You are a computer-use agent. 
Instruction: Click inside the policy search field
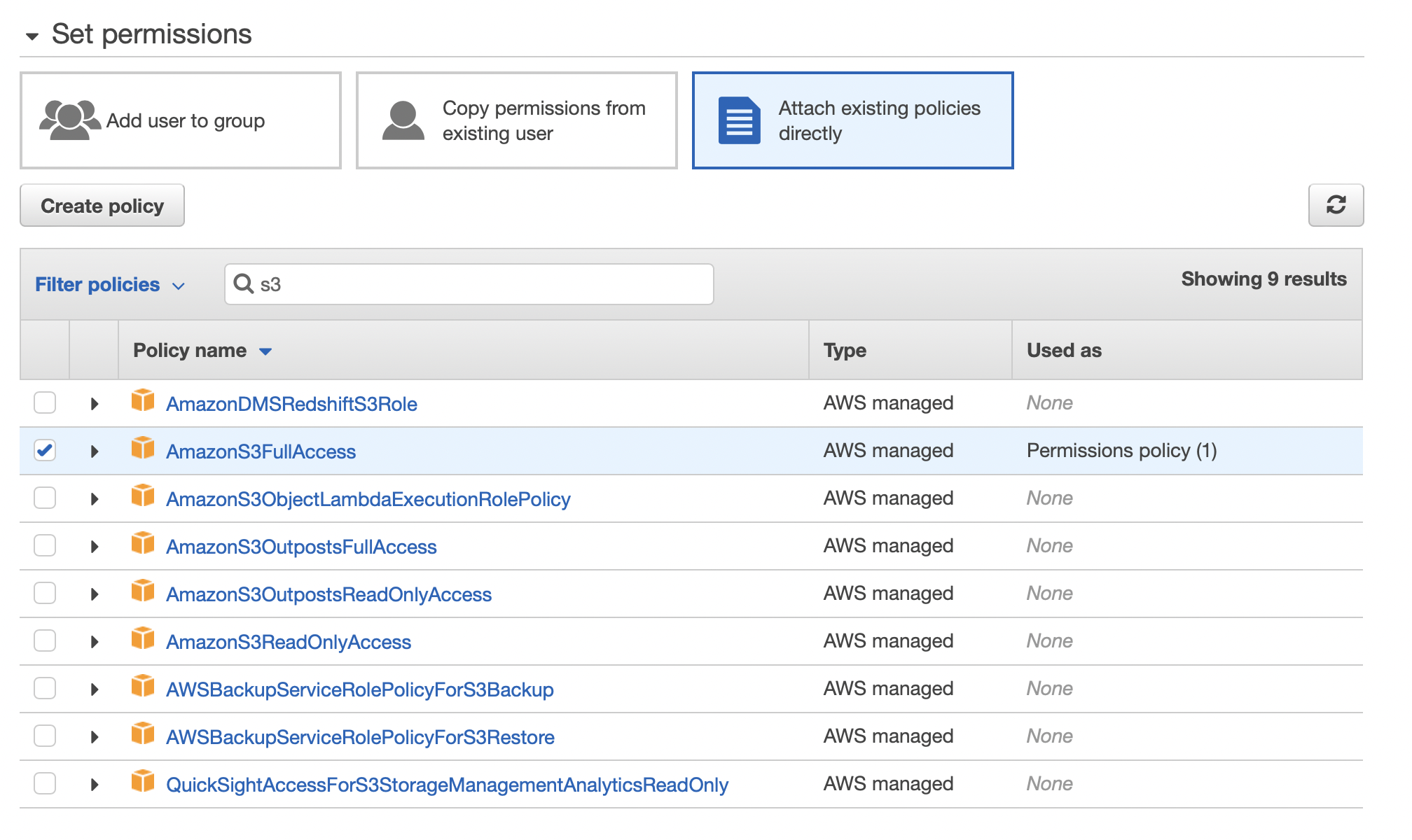pos(469,283)
